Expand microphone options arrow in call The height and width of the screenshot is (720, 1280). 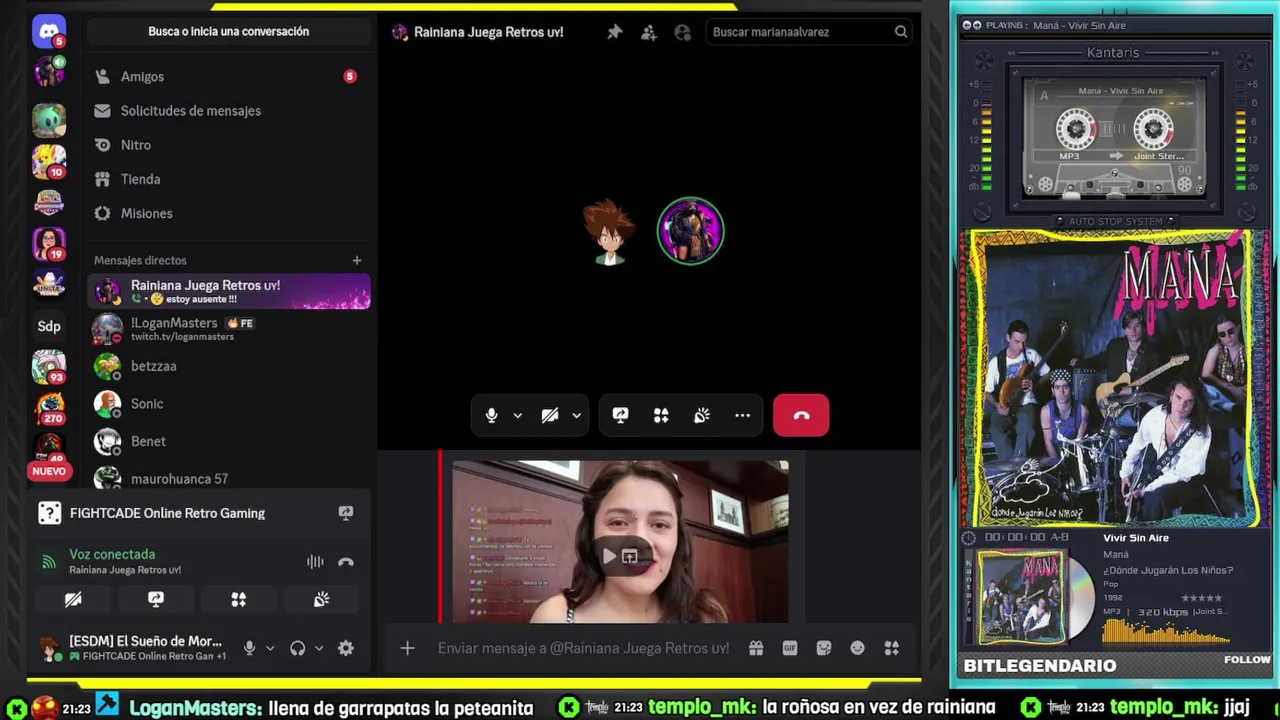point(517,415)
